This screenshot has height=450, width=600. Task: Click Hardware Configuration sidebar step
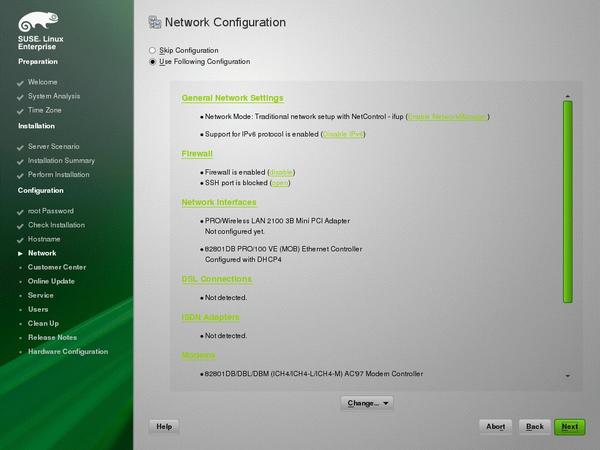(68, 352)
